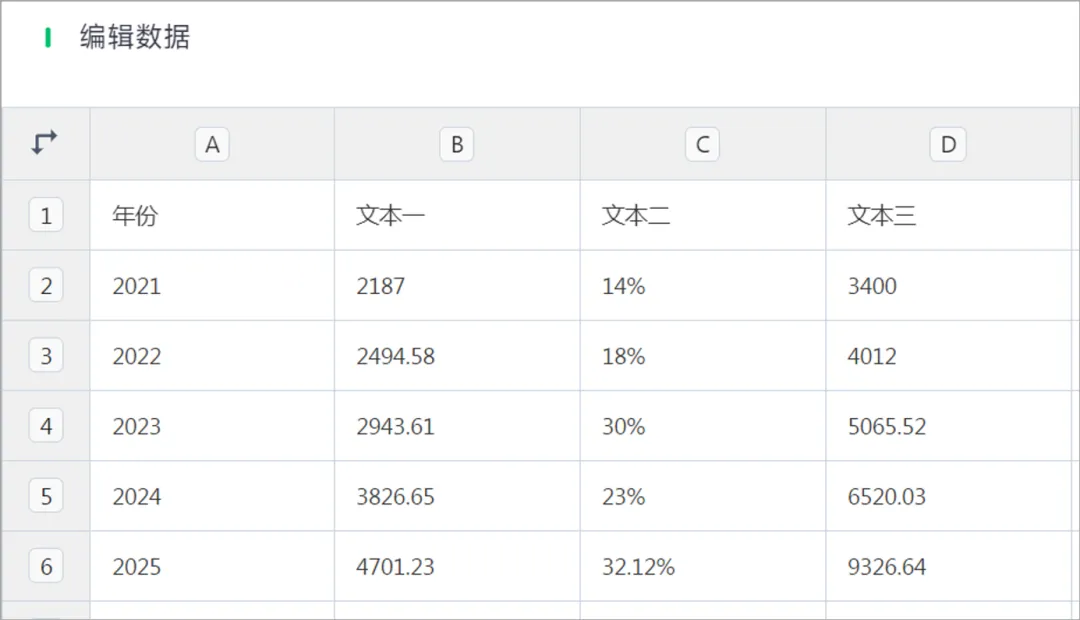Select row 4 header
Viewport: 1080px width, 620px height.
coord(46,426)
